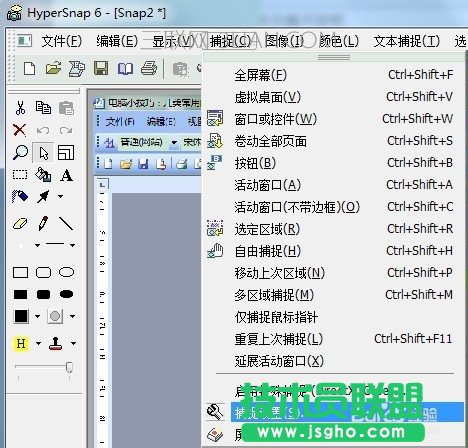Screen dimensions: 468x448
Task: Open dropdown beside black foreground color
Action: click(37, 316)
